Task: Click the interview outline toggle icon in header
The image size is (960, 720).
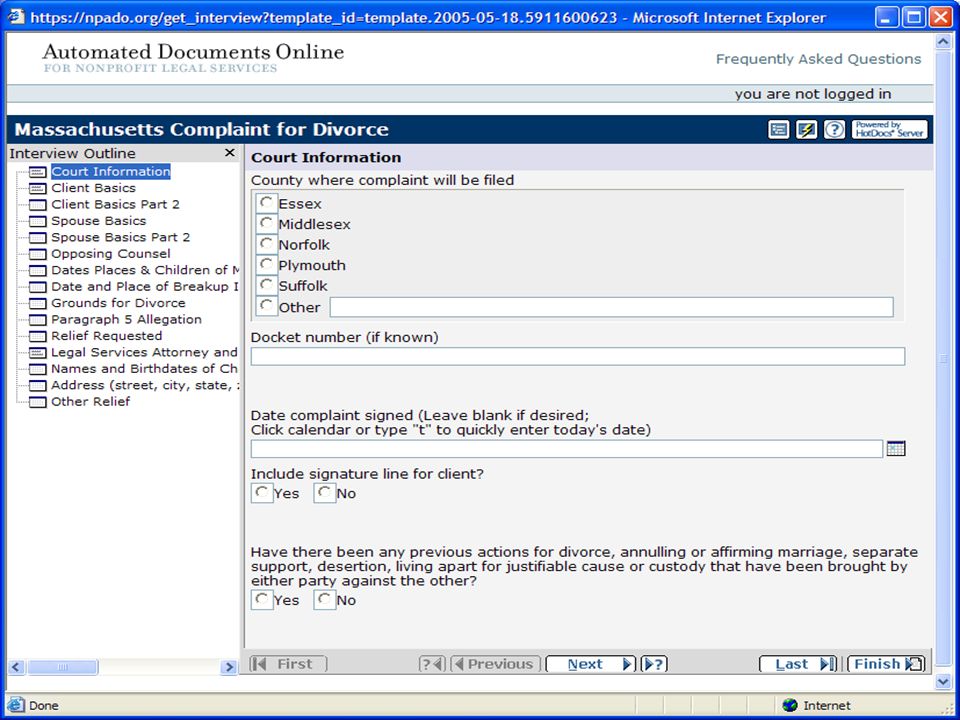Action: click(778, 130)
